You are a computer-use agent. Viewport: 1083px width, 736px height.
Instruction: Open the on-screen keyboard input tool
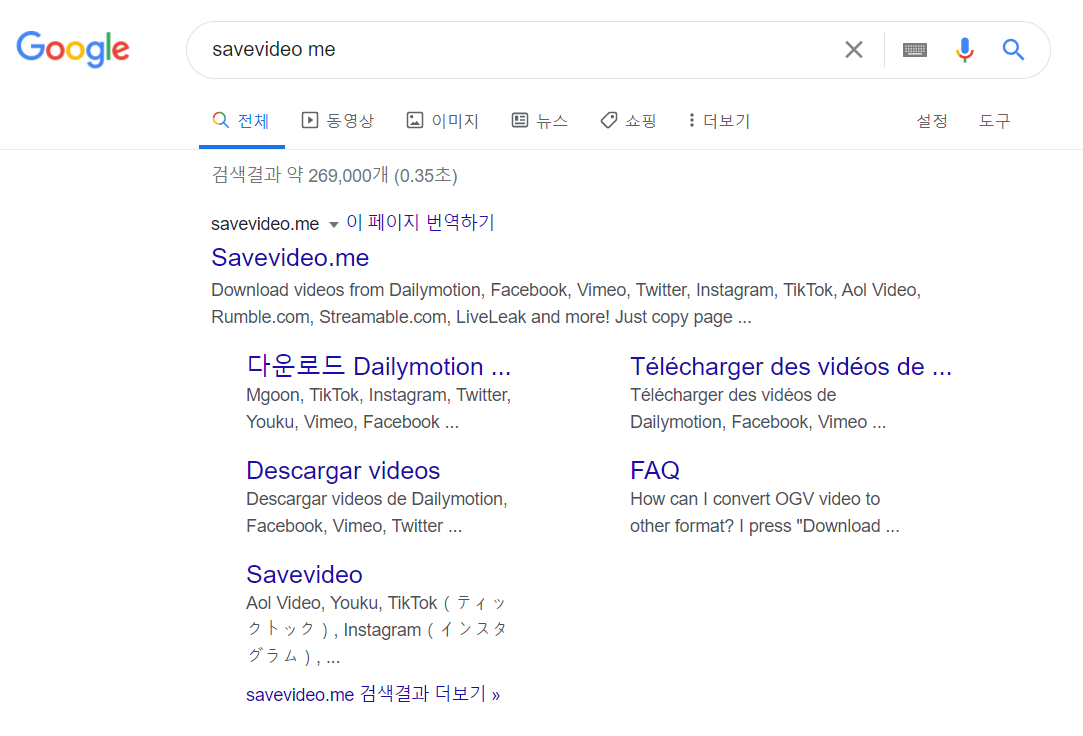click(914, 50)
